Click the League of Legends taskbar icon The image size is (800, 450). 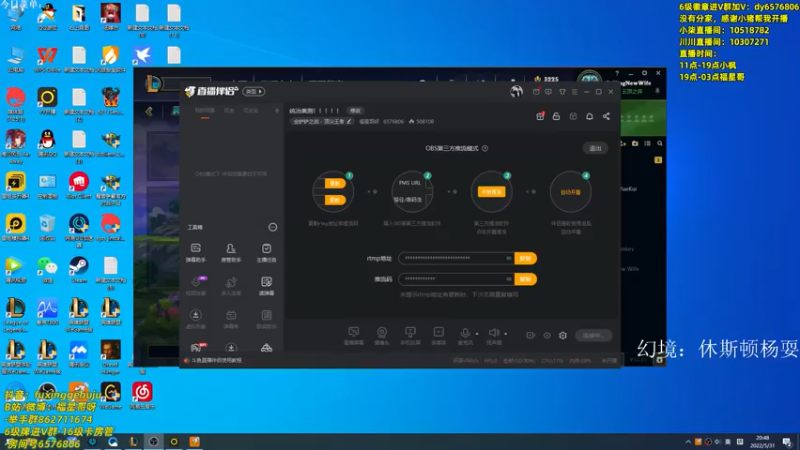133,441
